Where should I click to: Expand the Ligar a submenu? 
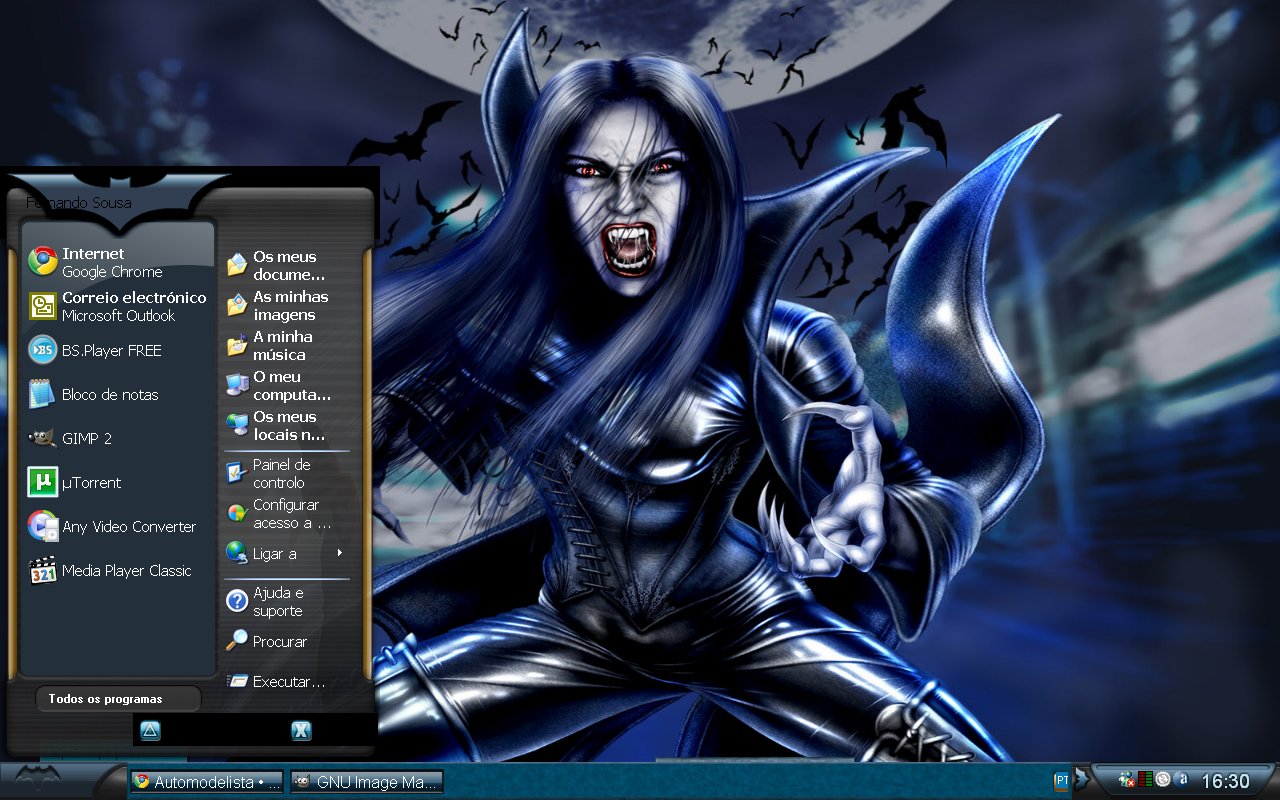coord(286,553)
